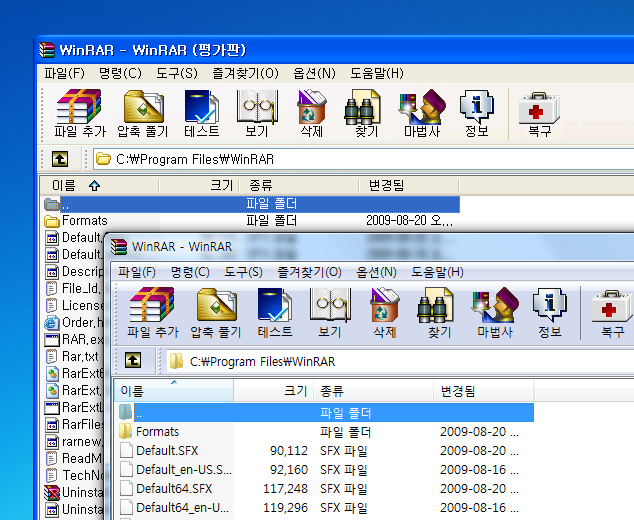The height and width of the screenshot is (520, 634).
Task: Click 테스트 icon in back WinRAR (평가판) window
Action: [201, 106]
